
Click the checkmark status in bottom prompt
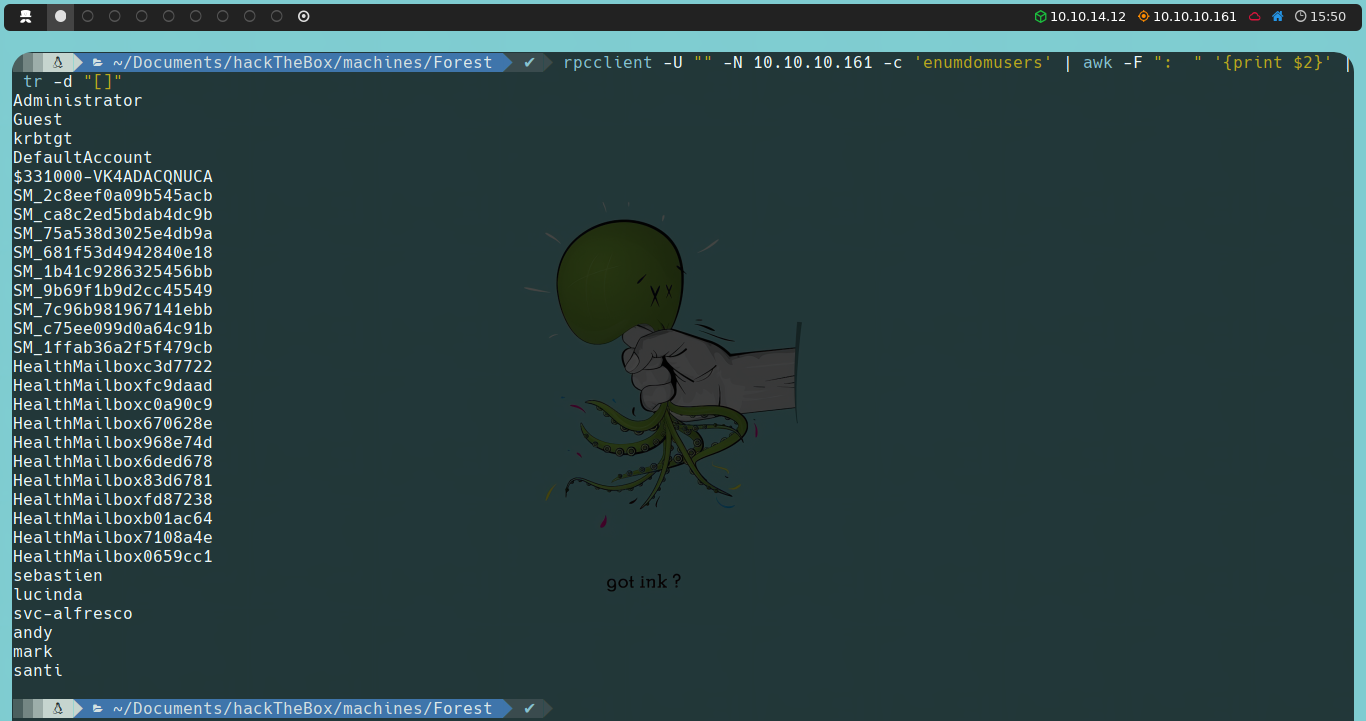529,708
